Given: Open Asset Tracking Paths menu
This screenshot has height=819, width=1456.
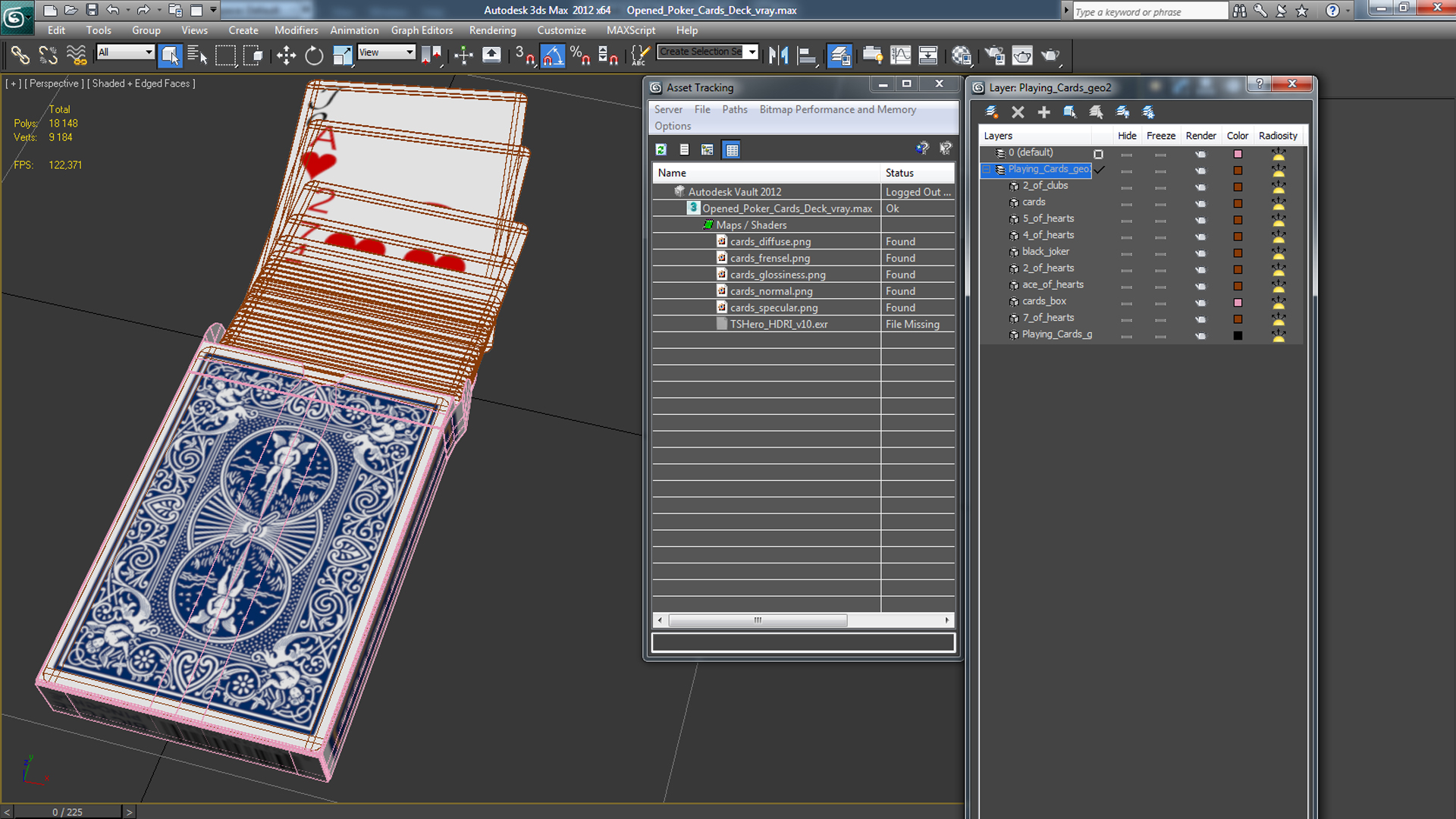Looking at the screenshot, I should point(734,109).
